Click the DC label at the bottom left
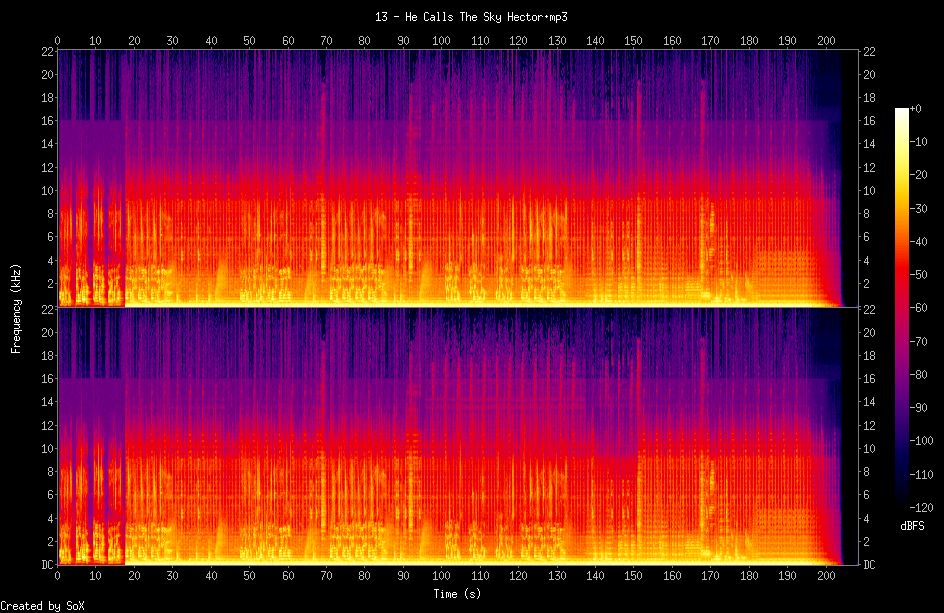 tap(47, 565)
